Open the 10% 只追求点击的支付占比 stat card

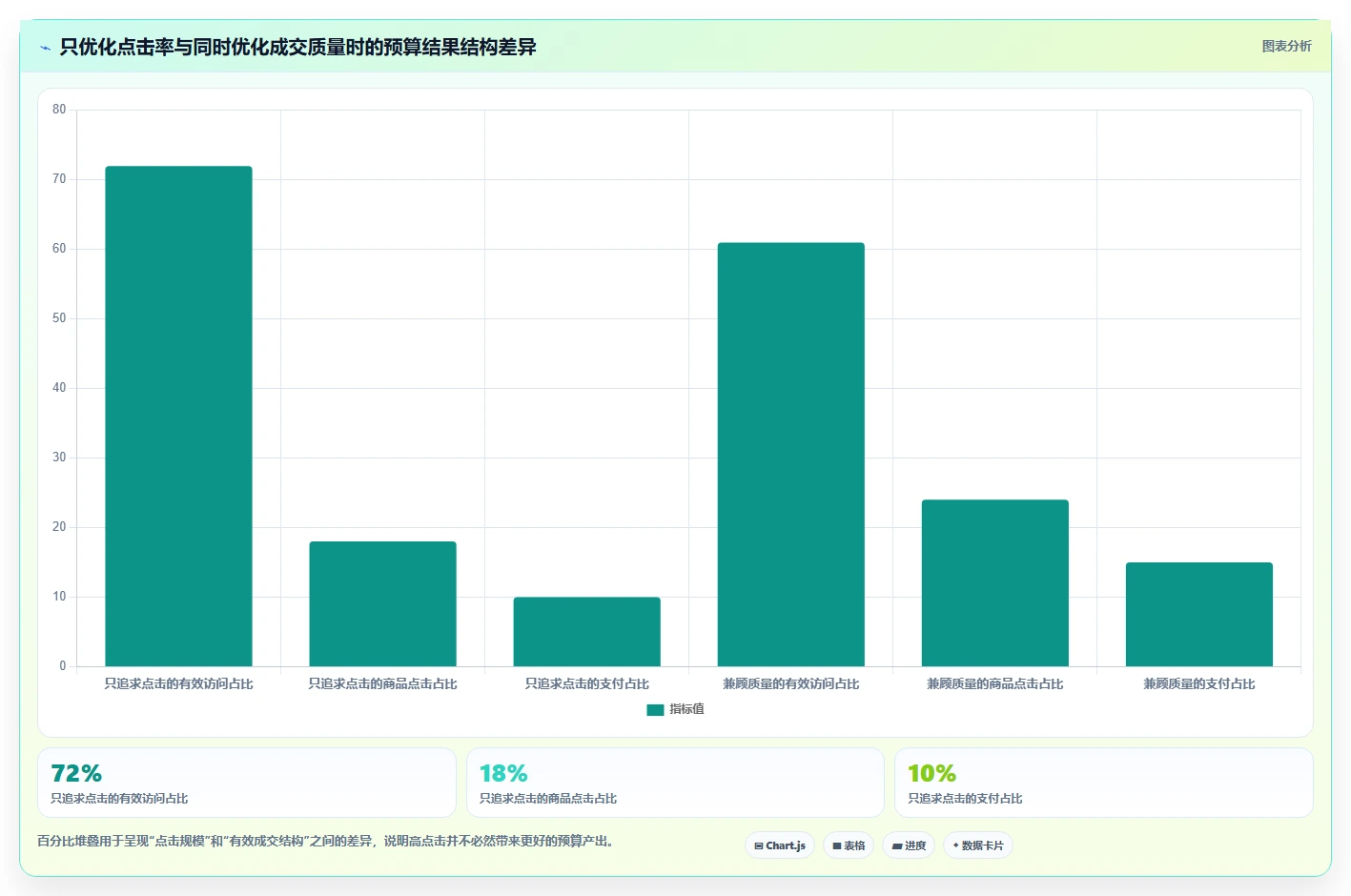point(1104,783)
